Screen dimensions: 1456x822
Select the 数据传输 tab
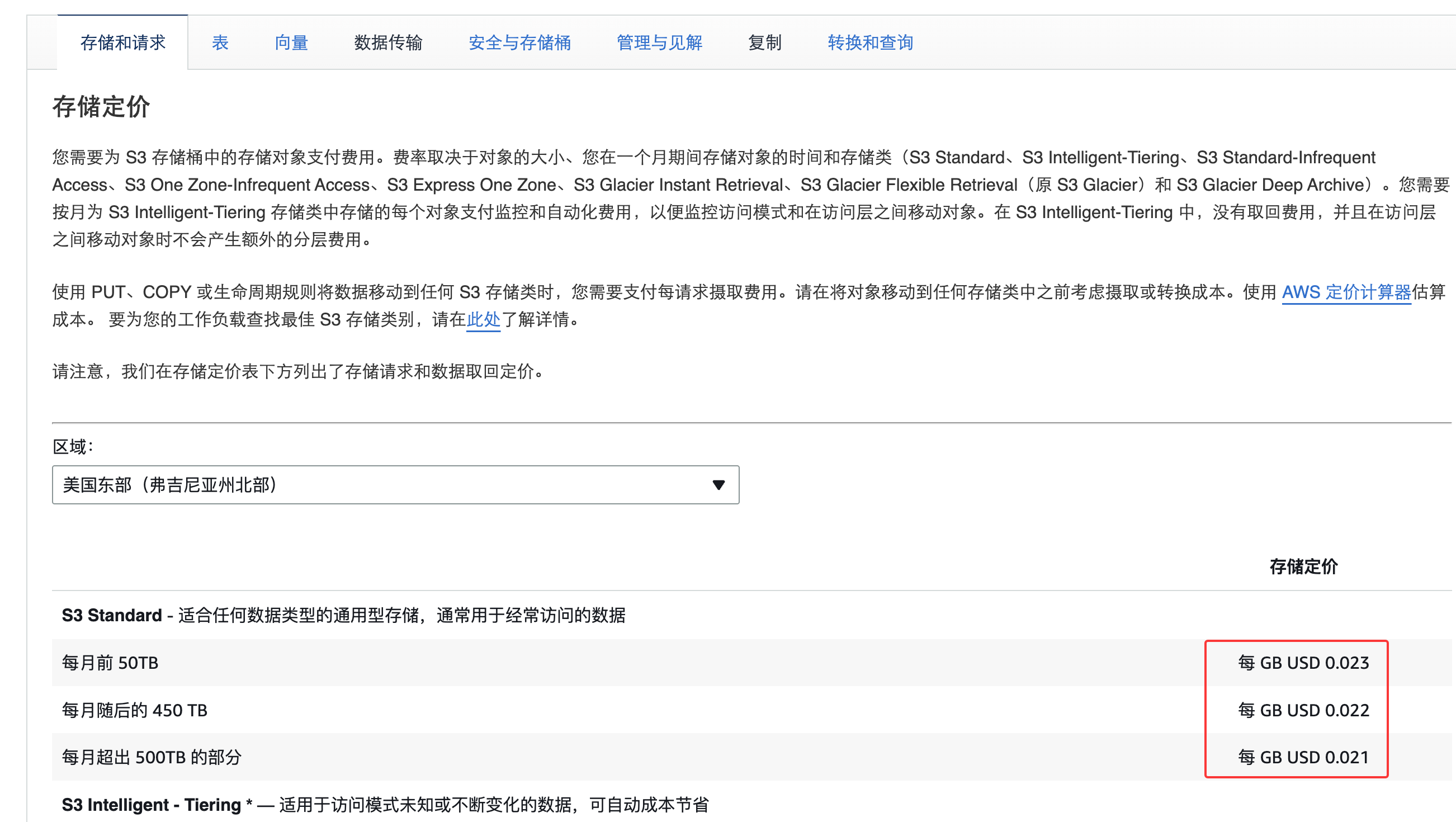387,42
